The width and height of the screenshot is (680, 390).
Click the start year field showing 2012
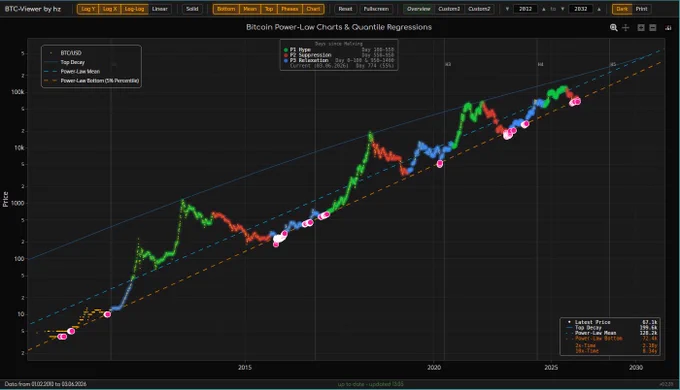point(525,9)
